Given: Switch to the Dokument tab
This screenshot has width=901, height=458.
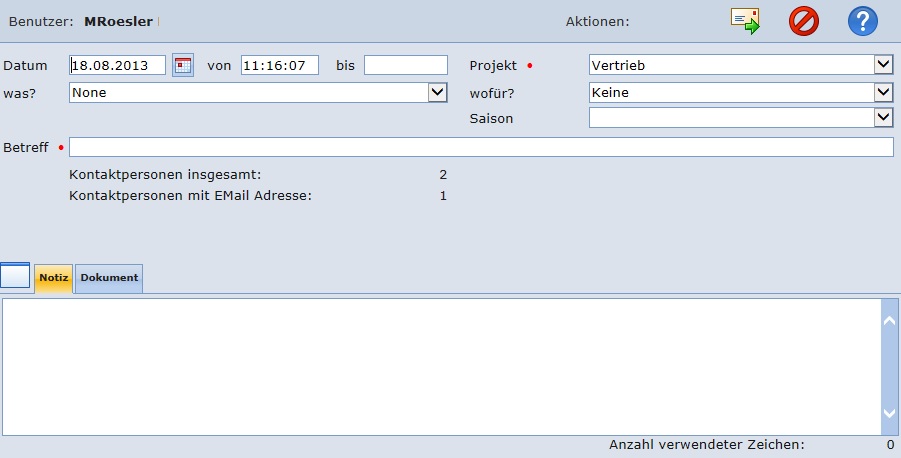Looking at the screenshot, I should [109, 277].
